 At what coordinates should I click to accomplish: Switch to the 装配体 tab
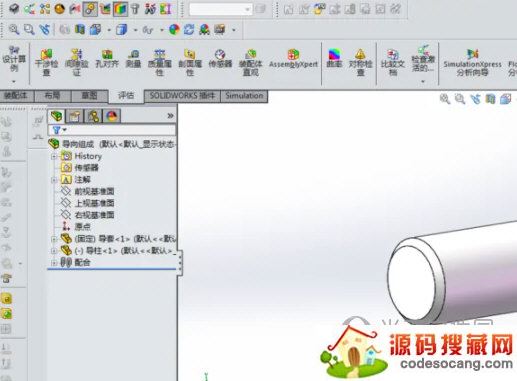coord(16,96)
